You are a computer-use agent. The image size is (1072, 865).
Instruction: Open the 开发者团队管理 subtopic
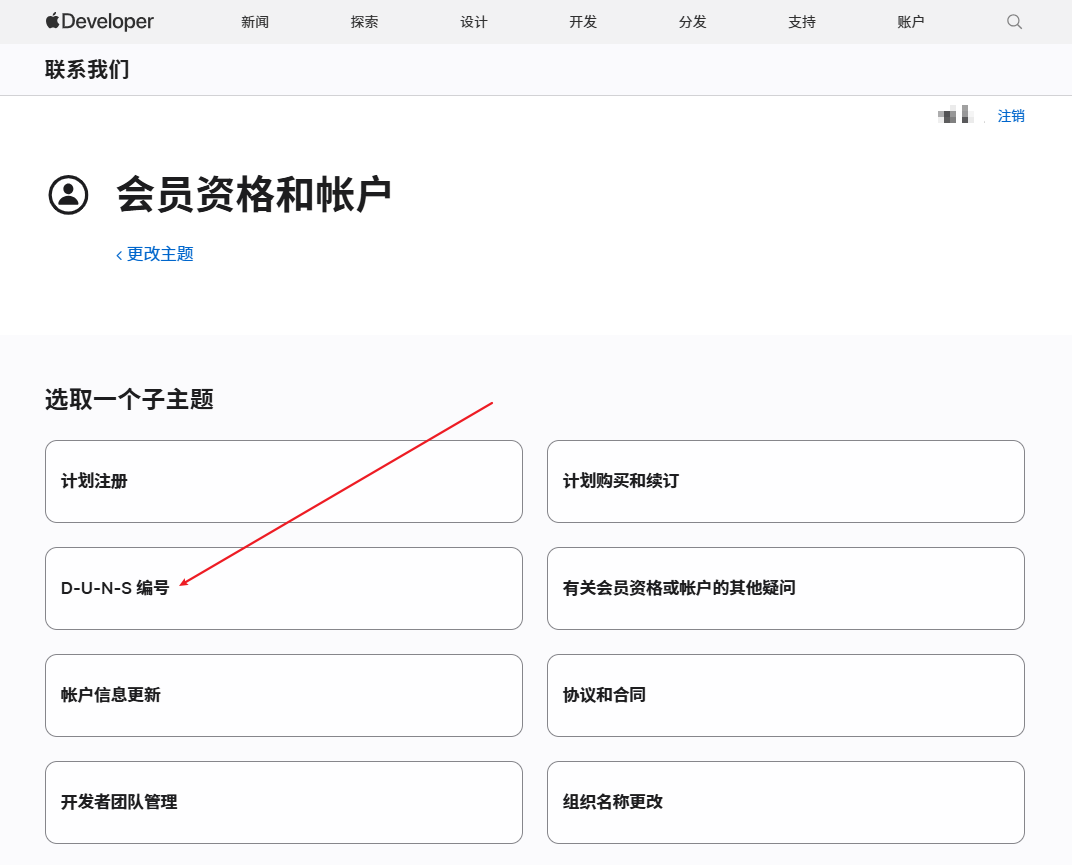284,802
